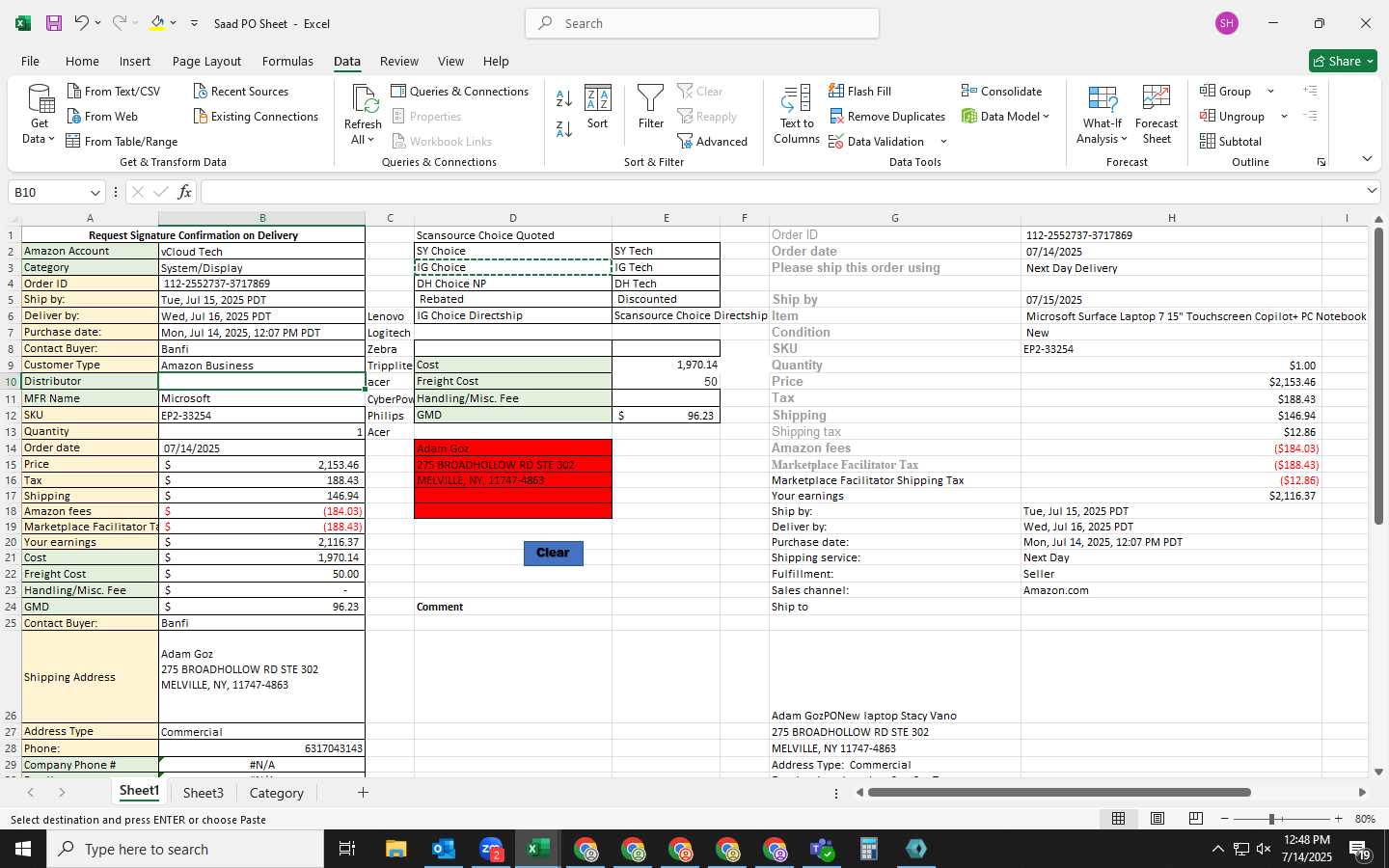Switch to Normal view in status bar

(1118, 819)
